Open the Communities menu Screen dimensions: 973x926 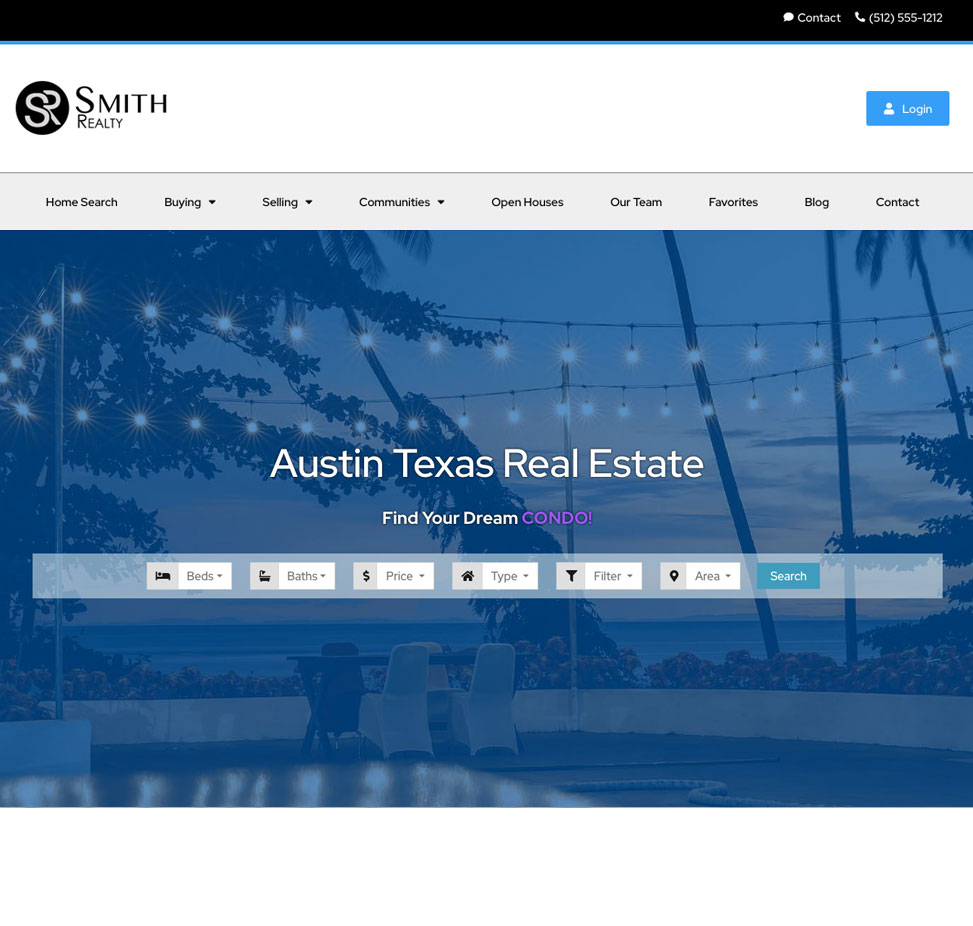point(401,201)
